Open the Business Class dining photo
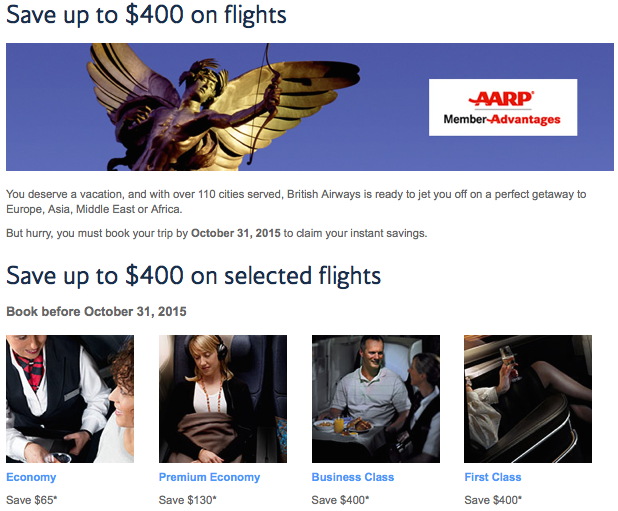 376,399
